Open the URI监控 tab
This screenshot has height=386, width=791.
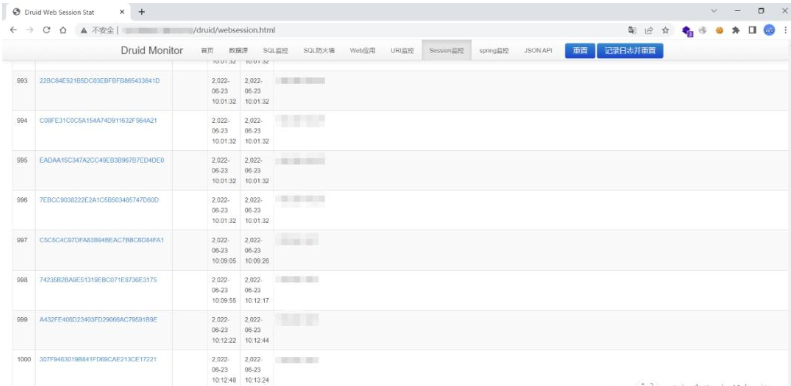[x=402, y=50]
